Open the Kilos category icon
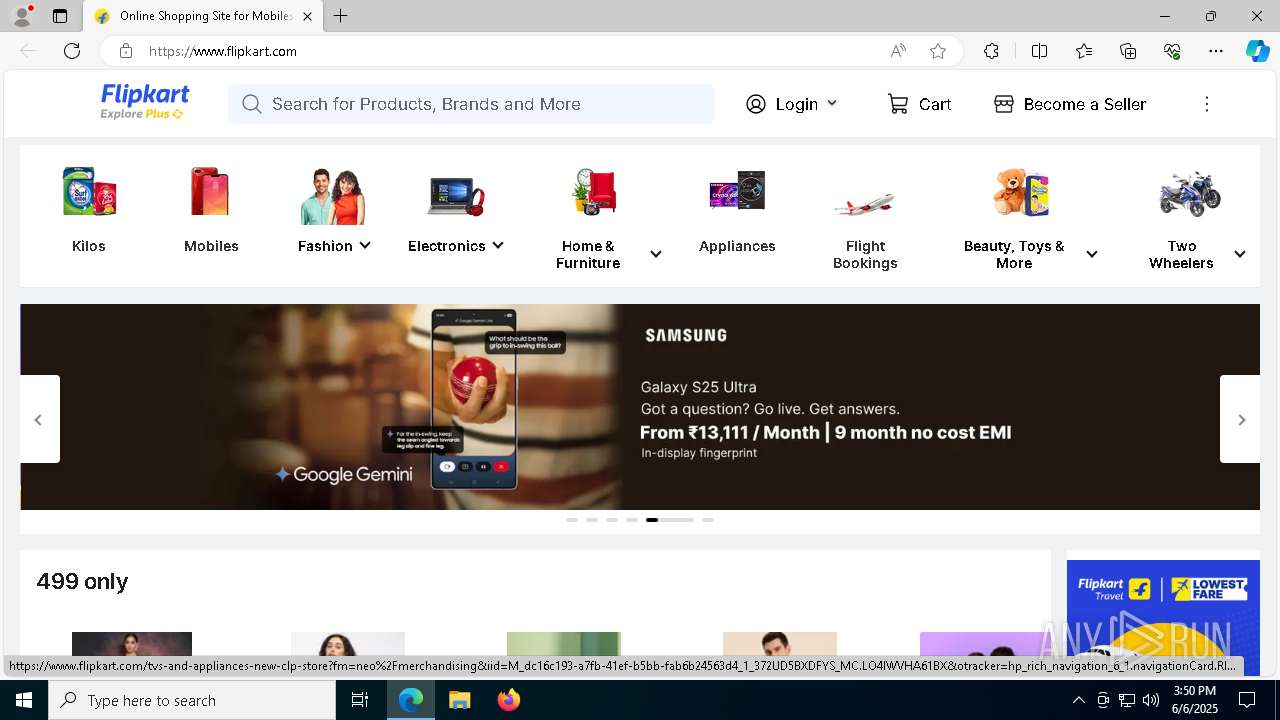Screen dimensions: 1280x720 [89, 191]
